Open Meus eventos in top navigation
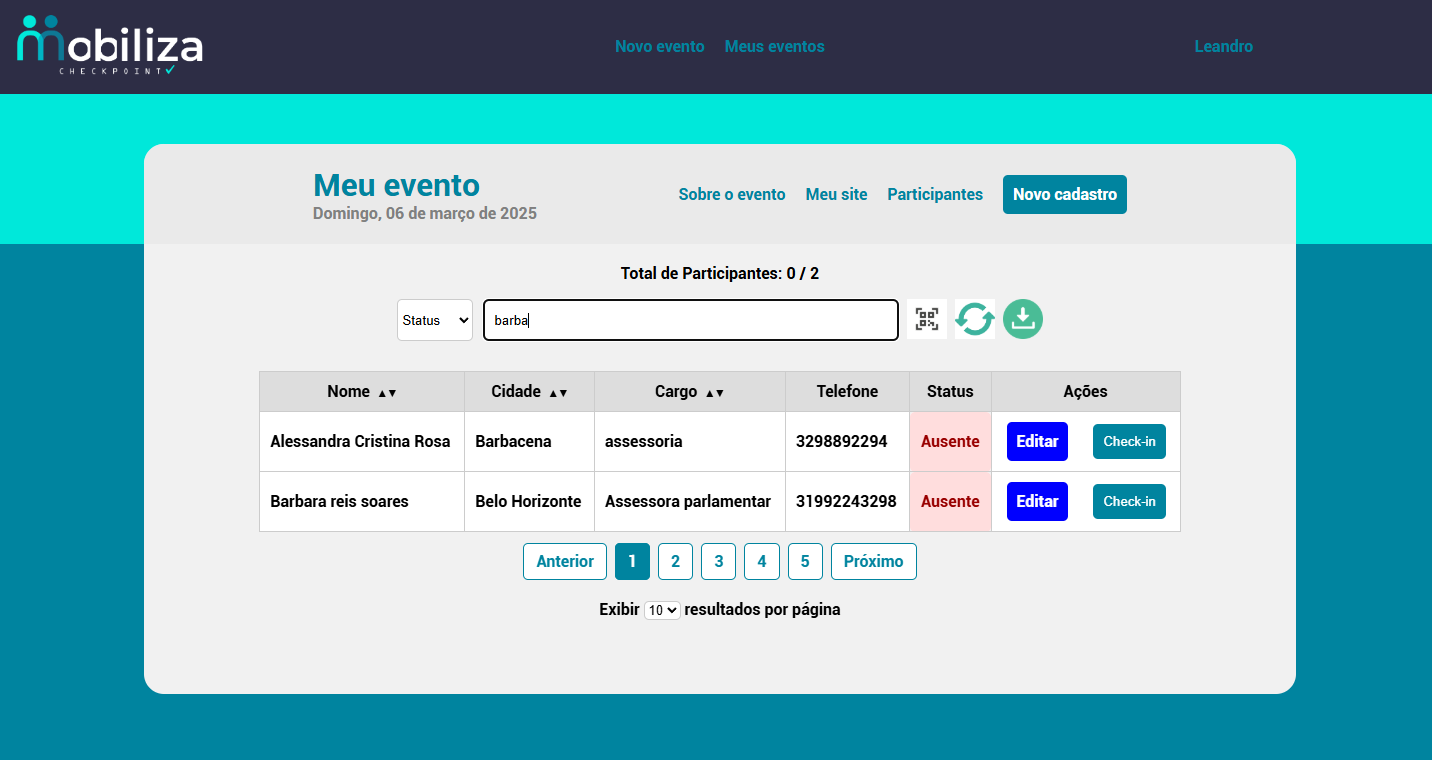 774,46
